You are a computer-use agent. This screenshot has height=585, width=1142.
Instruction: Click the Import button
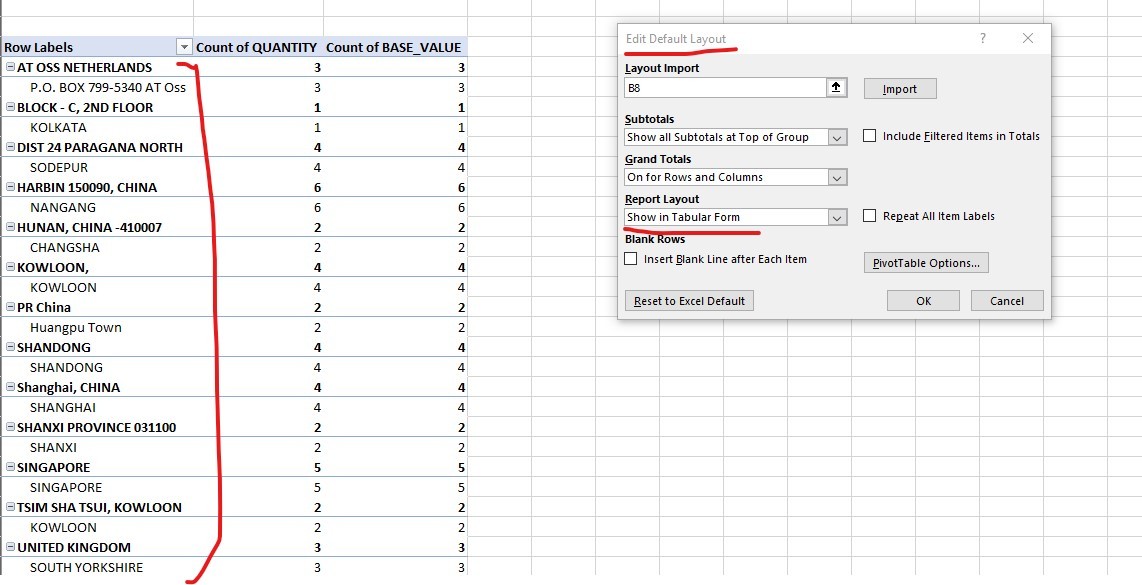899,89
